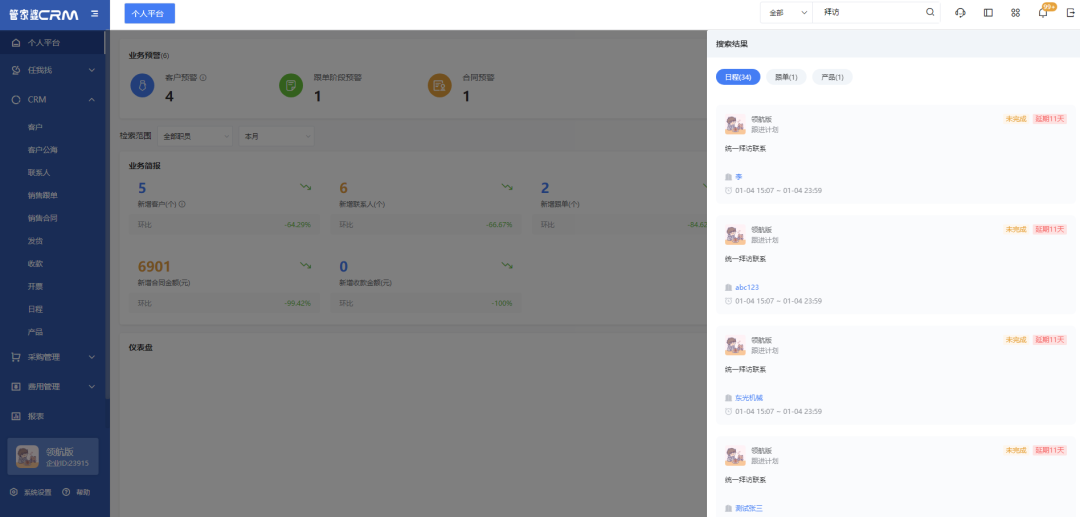Open customer link 李
This screenshot has height=517, width=1080.
738,177
